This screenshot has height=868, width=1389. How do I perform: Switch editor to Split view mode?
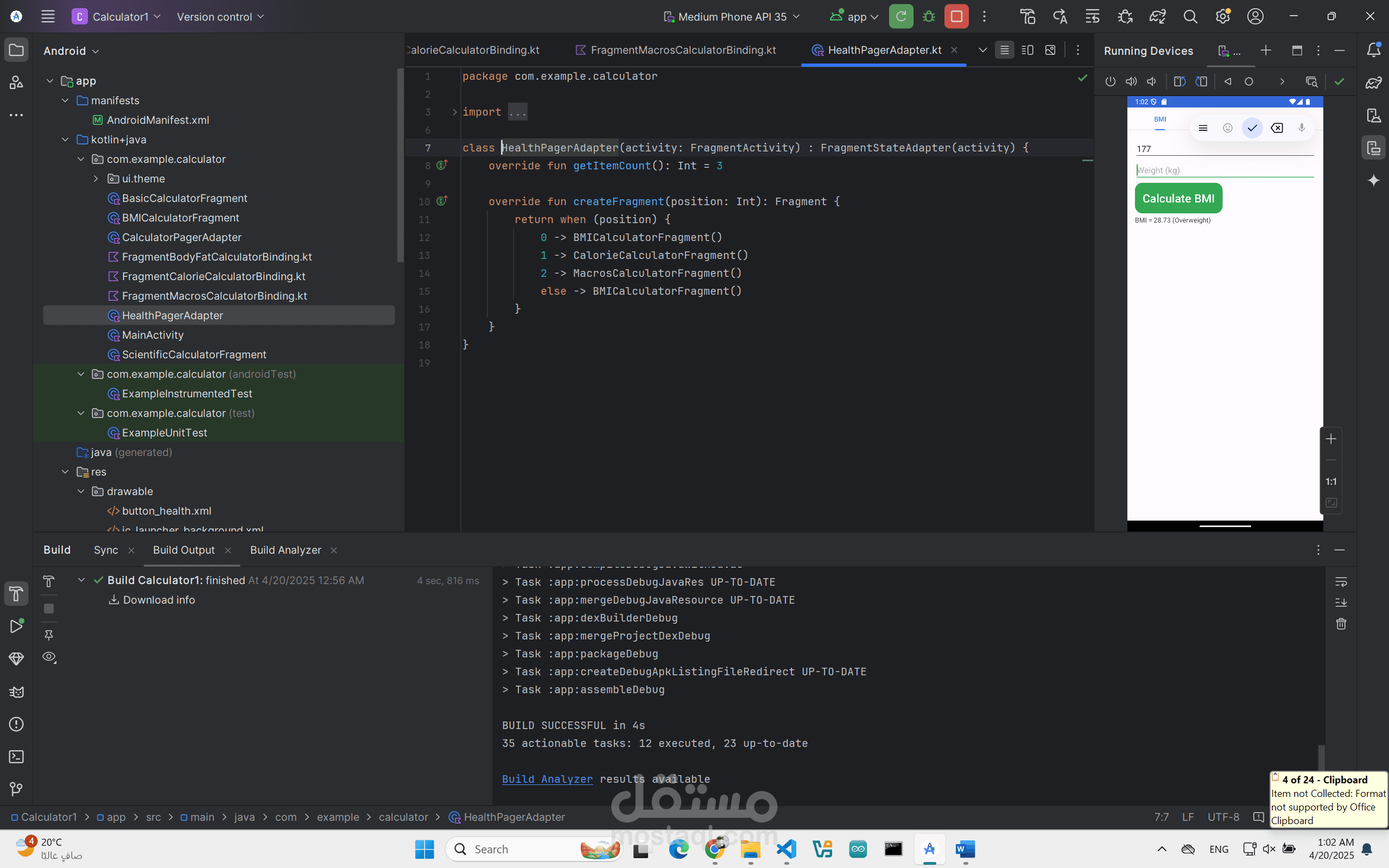pyautogui.click(x=1028, y=50)
